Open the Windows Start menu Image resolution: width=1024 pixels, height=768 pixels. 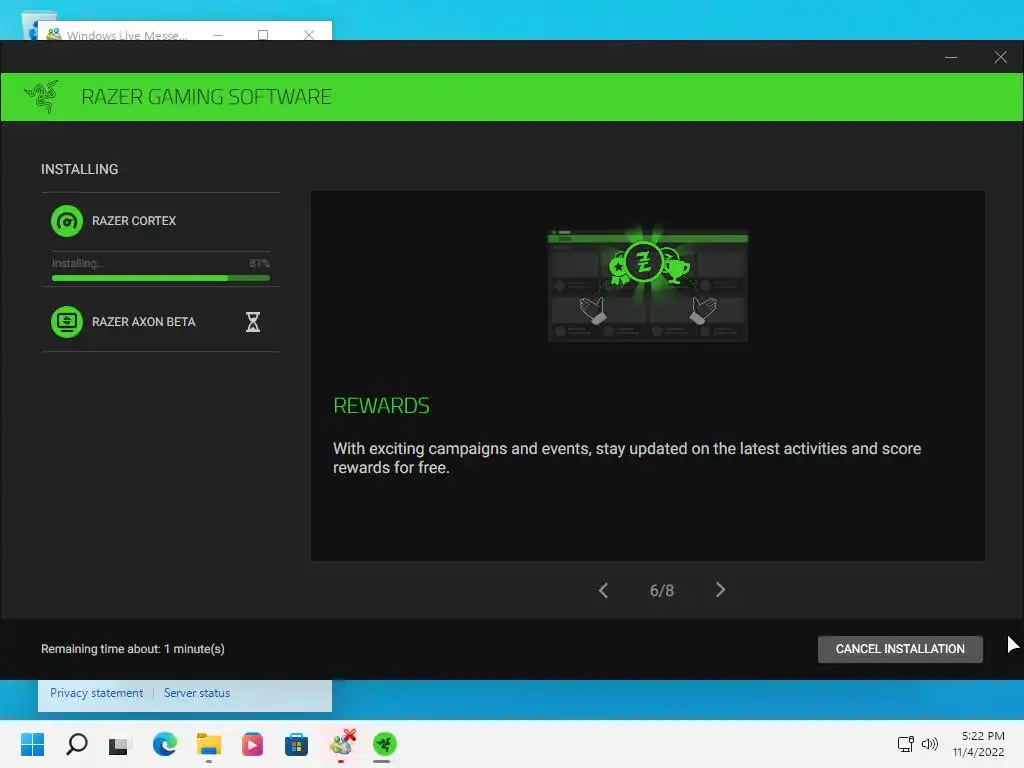(x=33, y=744)
